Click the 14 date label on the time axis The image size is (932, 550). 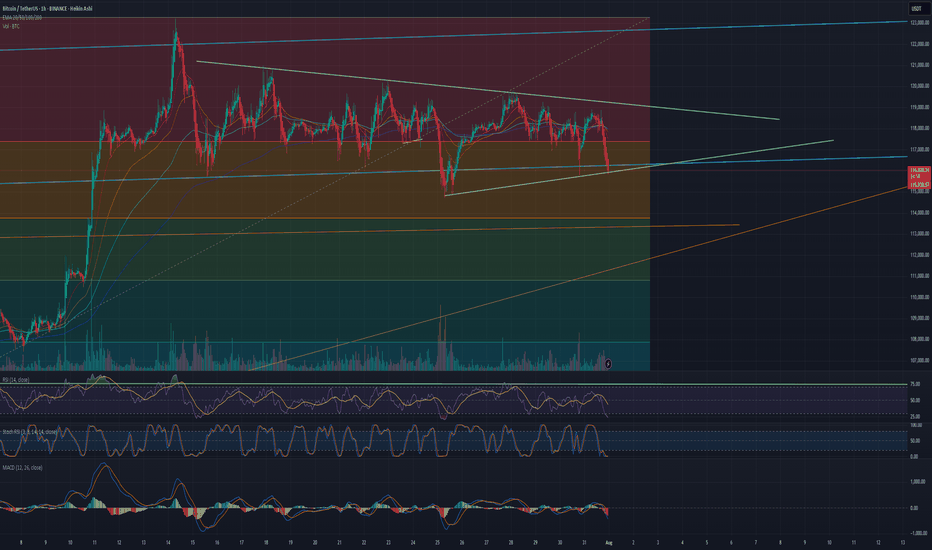coord(168,542)
